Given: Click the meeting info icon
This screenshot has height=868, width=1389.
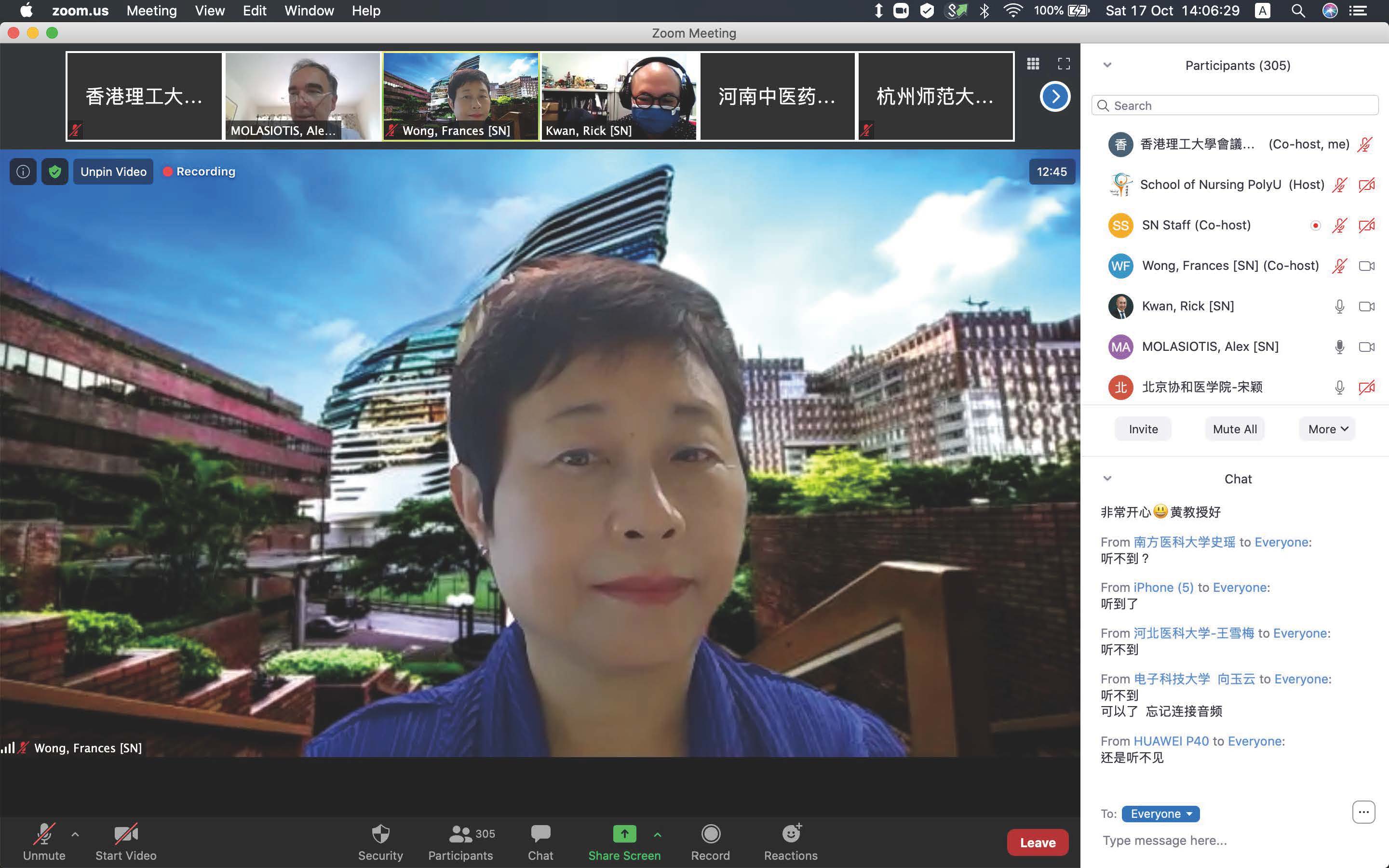Looking at the screenshot, I should [23, 172].
